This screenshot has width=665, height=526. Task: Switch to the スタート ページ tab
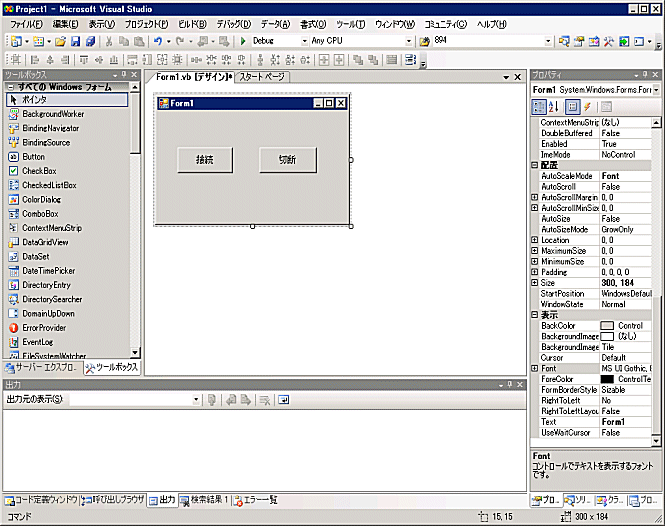(x=262, y=77)
